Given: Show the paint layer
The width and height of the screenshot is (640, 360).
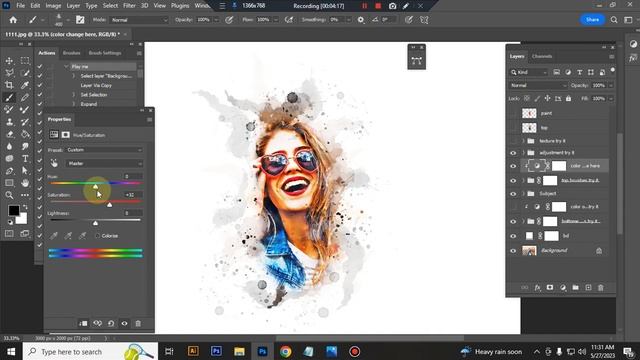Looking at the screenshot, I should pyautogui.click(x=513, y=113).
